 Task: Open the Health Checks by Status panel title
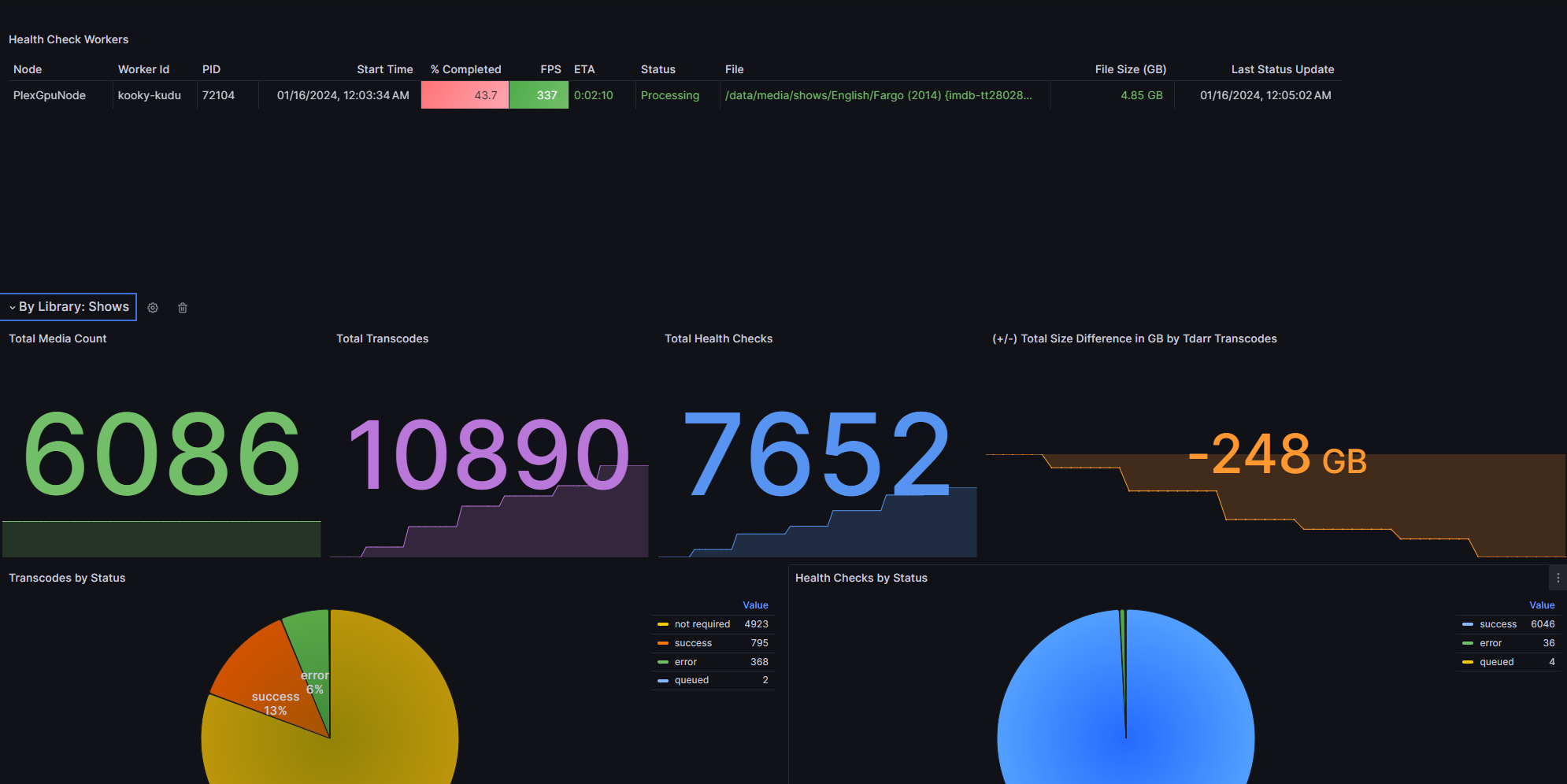tap(861, 578)
